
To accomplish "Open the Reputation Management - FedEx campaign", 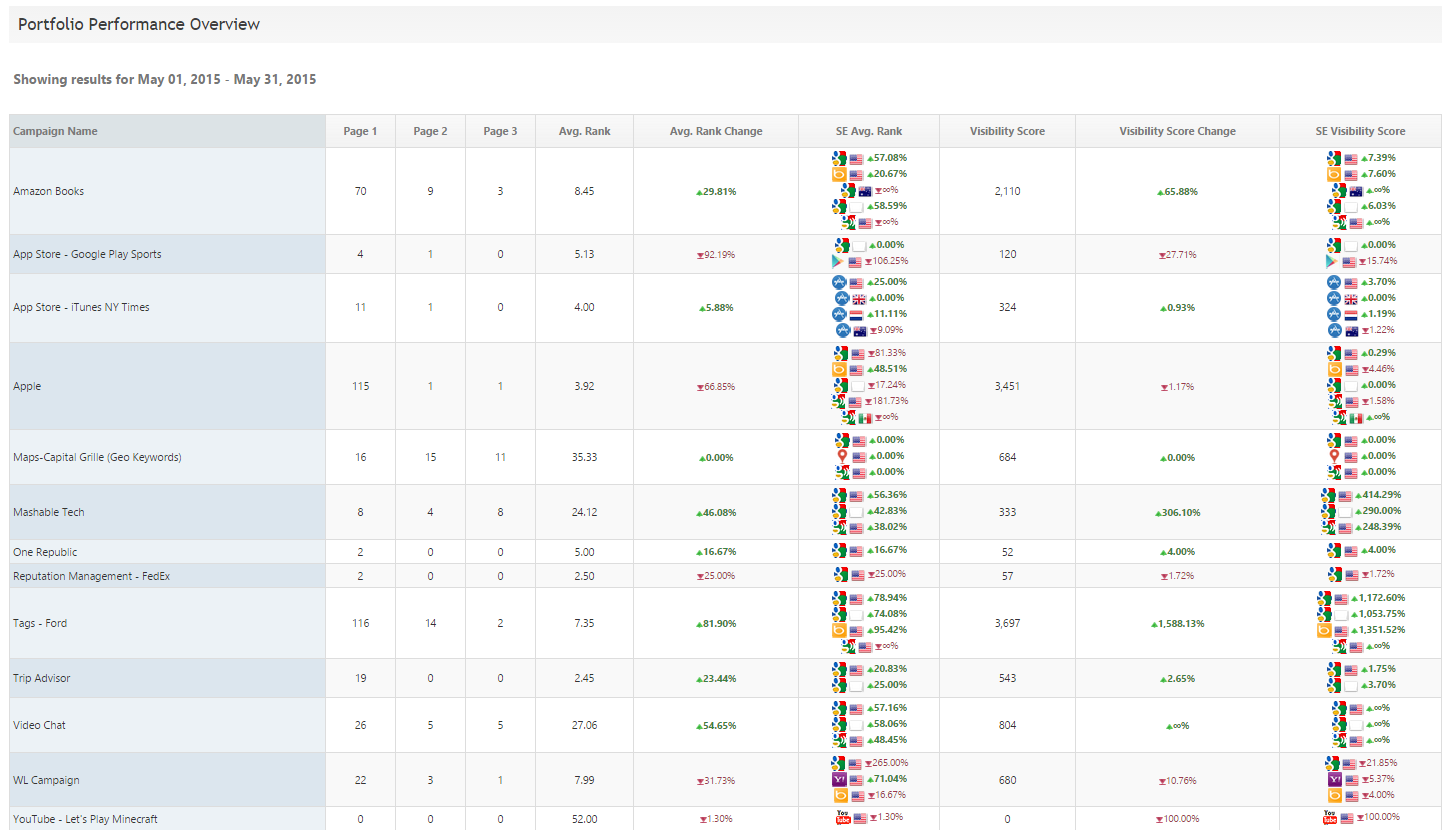I will point(91,576).
